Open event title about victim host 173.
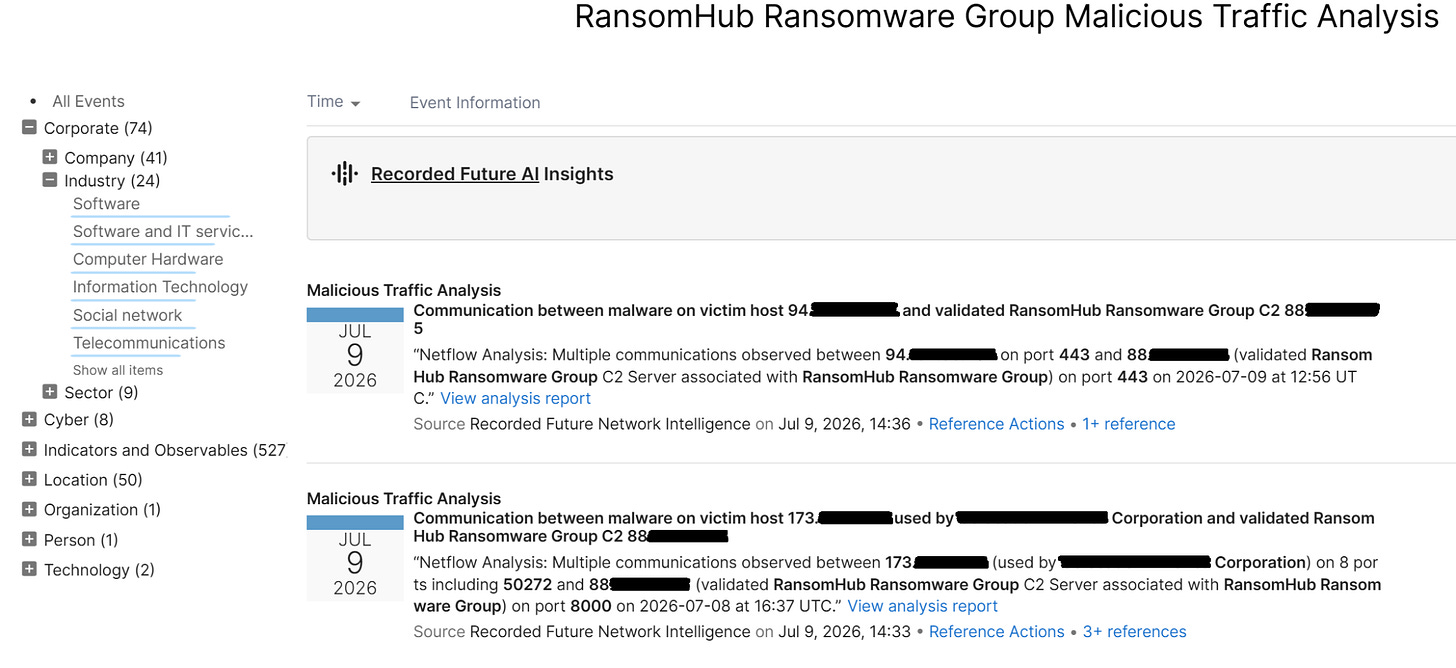Screen dimensions: 1456x668 [x=894, y=527]
